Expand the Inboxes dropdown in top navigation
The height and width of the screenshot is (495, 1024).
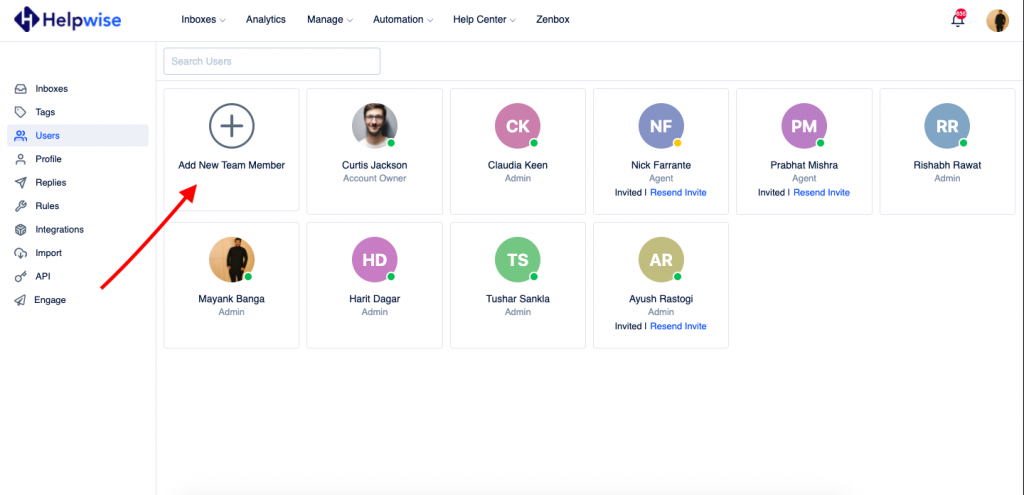[203, 20]
